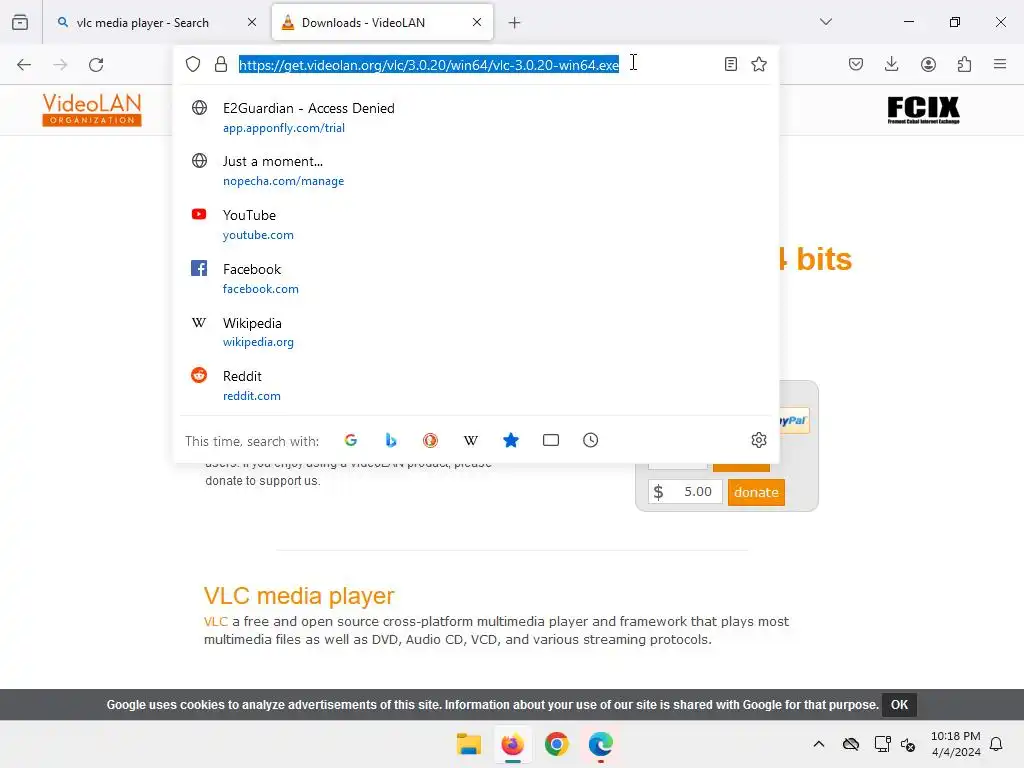Open the Firefox application menu
Viewport: 1024px width, 768px height.
point(1000,64)
